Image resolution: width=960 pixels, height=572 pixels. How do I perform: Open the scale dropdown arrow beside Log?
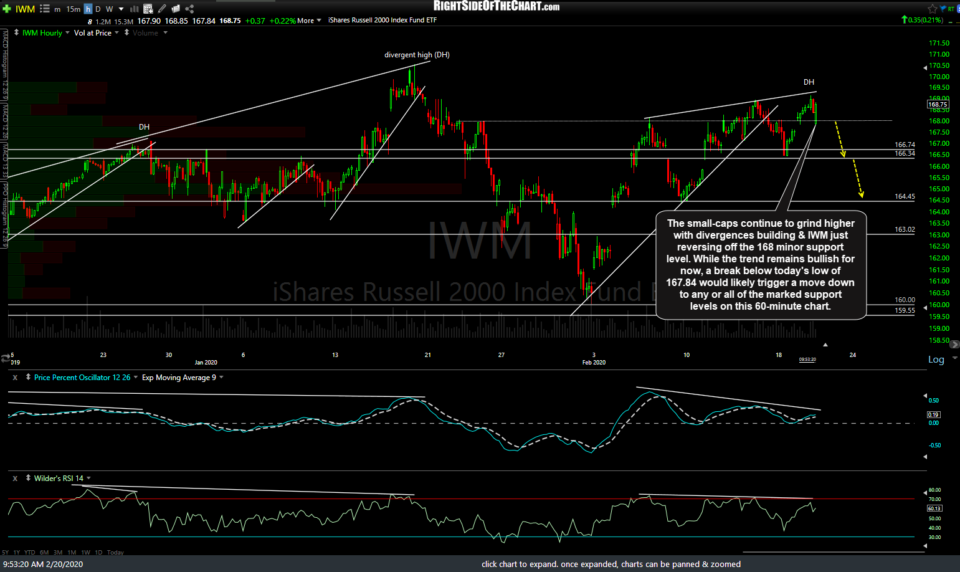[x=954, y=359]
